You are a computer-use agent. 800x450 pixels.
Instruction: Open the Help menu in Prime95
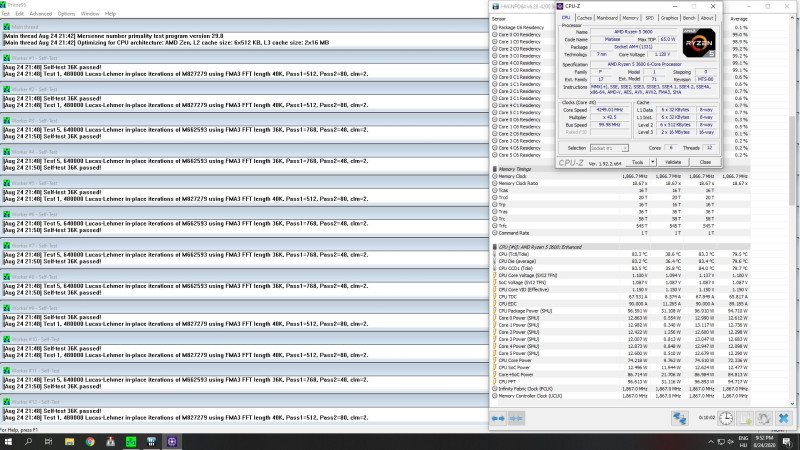110,14
